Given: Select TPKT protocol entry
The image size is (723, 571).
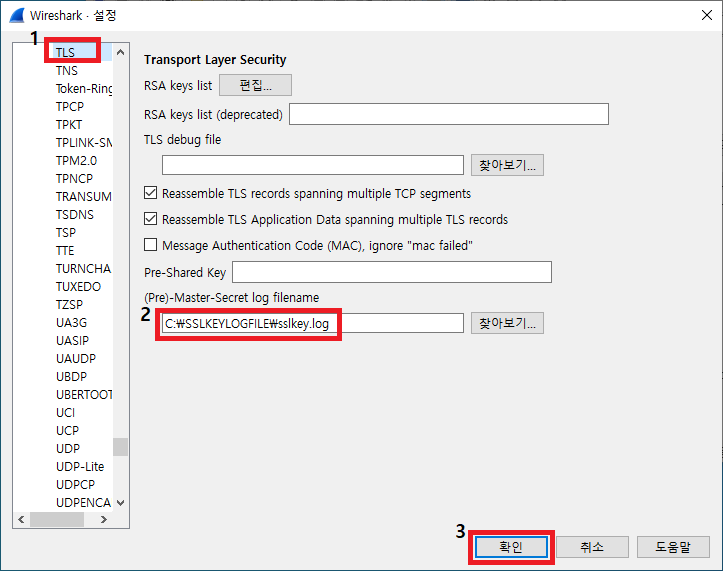Looking at the screenshot, I should (69, 125).
